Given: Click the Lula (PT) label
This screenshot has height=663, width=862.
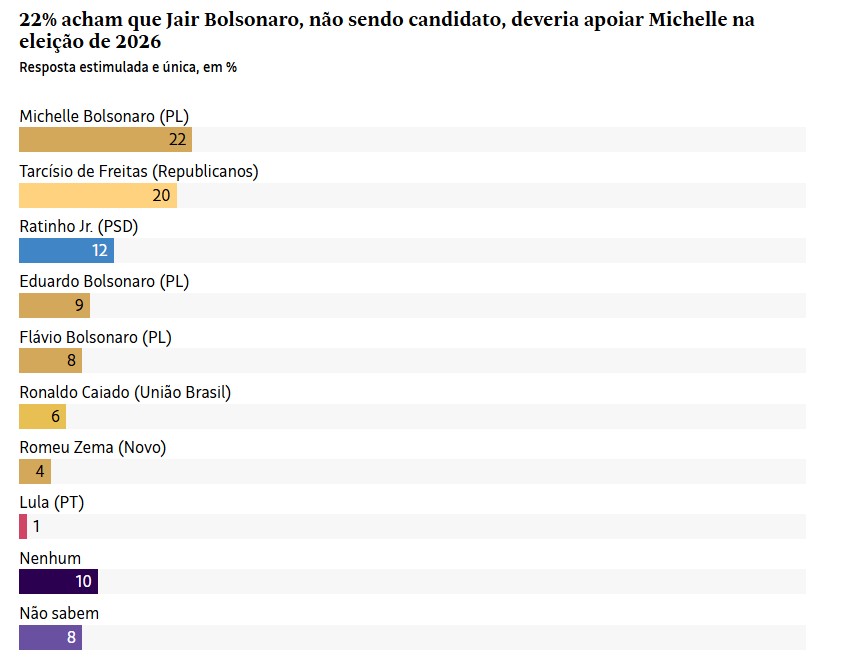Looking at the screenshot, I should [52, 502].
